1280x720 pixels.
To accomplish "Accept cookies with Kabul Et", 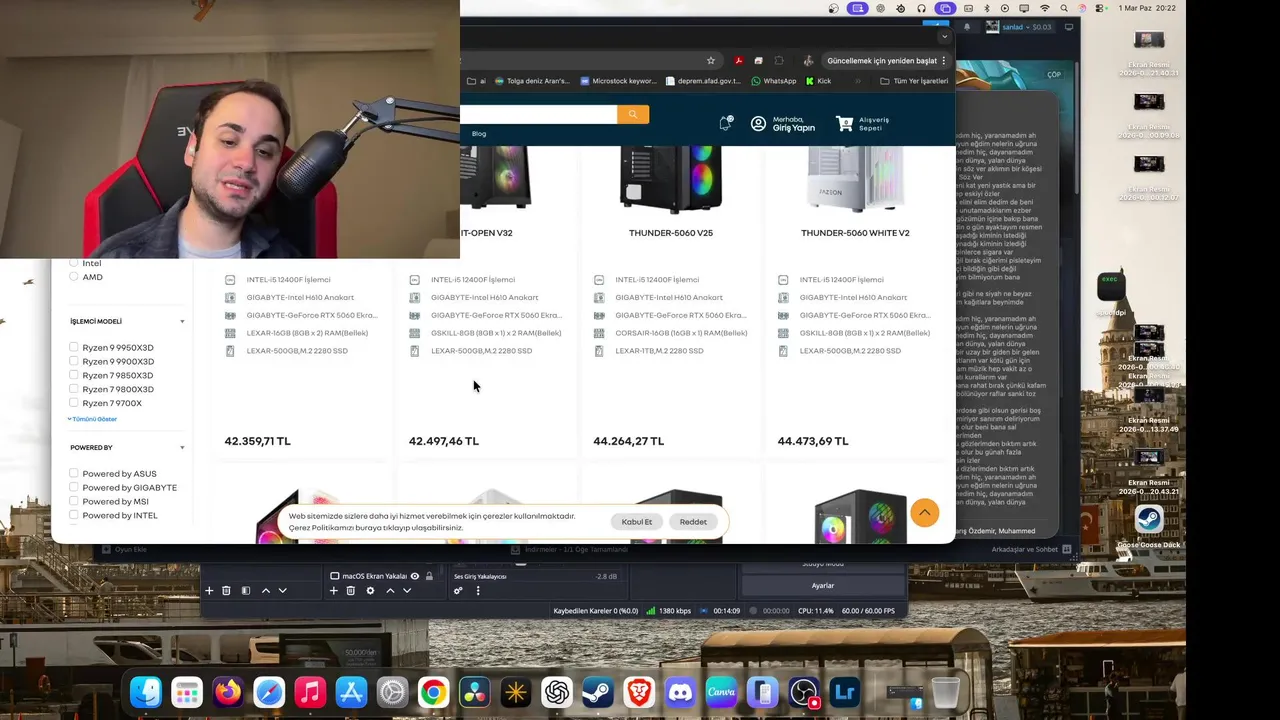I will point(637,522).
